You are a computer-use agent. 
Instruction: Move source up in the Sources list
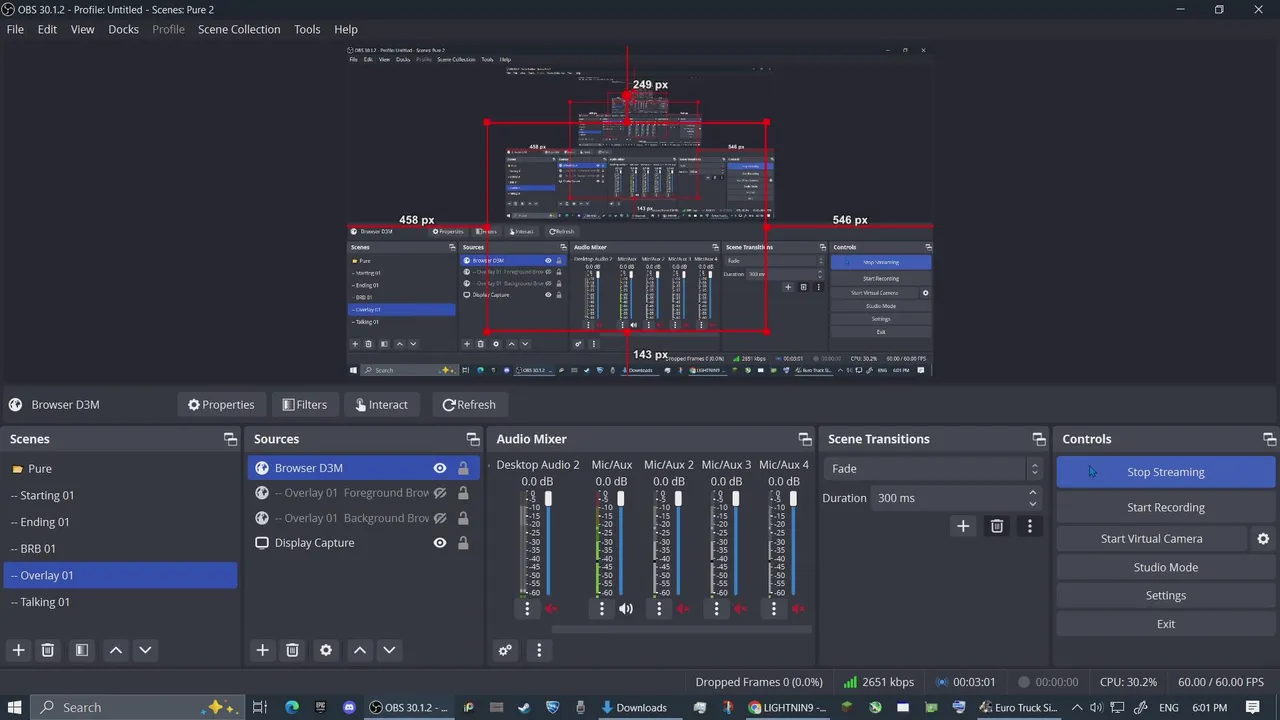360,650
